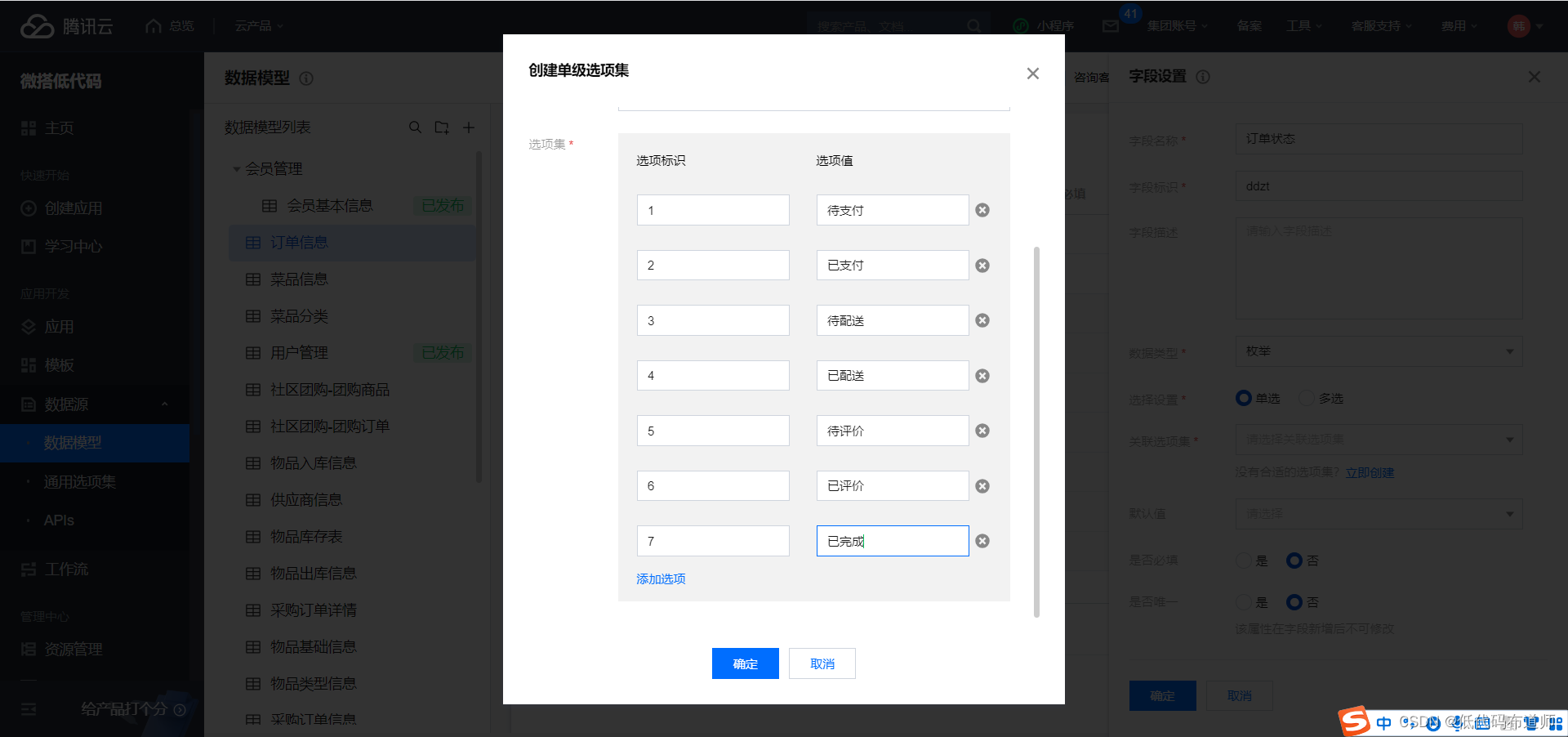Open 备案 in top bar
Viewport: 1568px width, 737px height.
tap(1249, 26)
